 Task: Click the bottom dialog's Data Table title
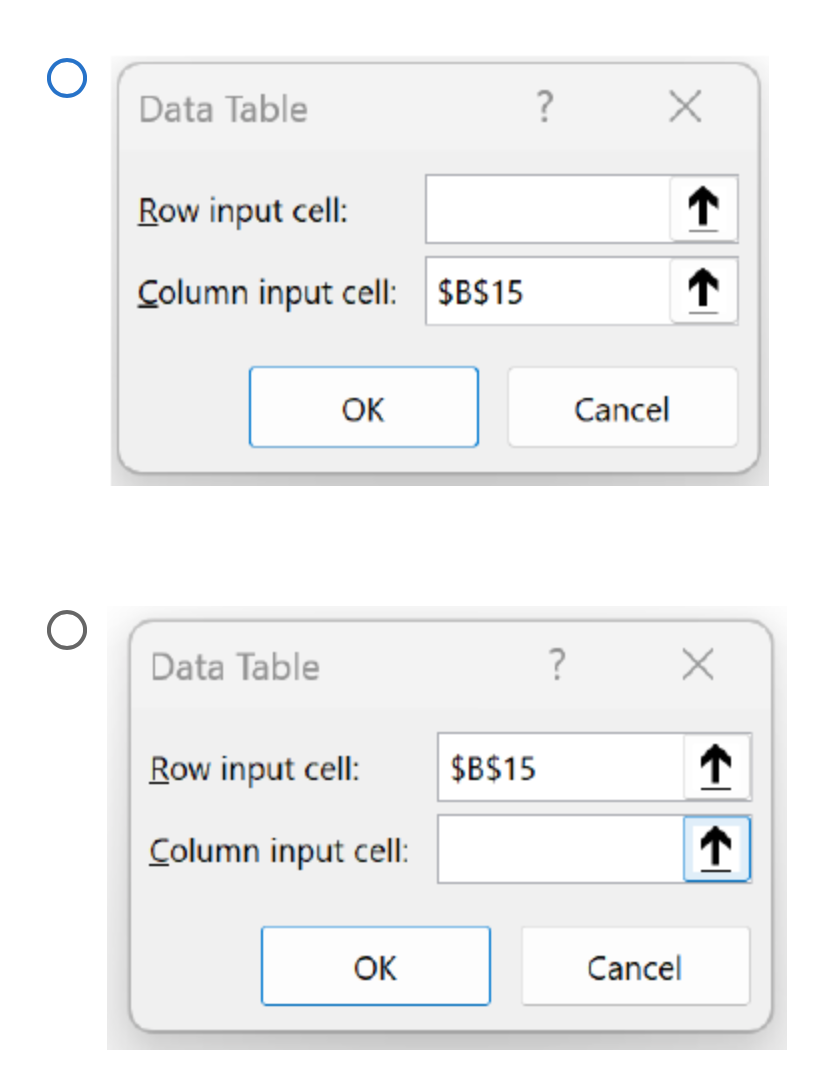pyautogui.click(x=235, y=668)
